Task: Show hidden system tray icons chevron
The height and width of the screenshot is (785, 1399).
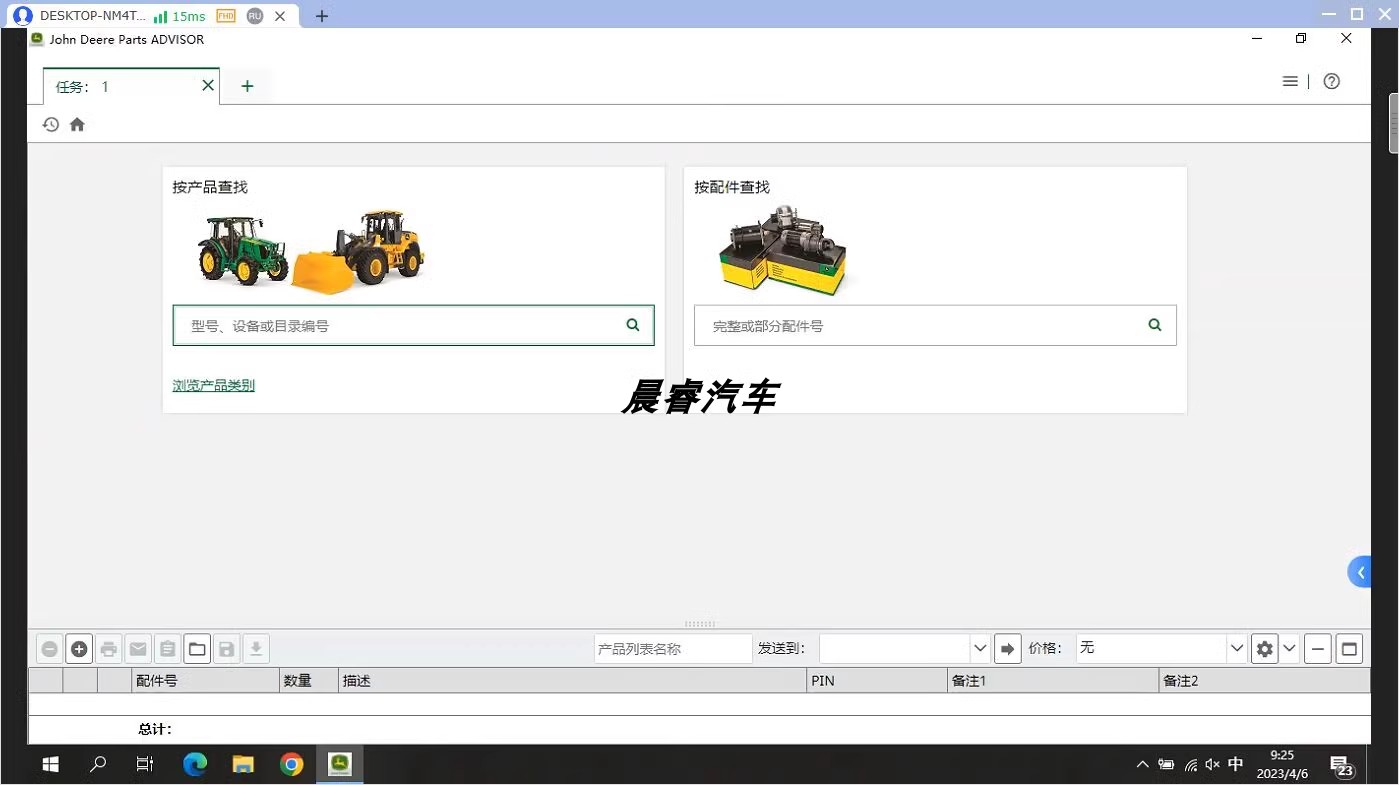Action: (1142, 765)
